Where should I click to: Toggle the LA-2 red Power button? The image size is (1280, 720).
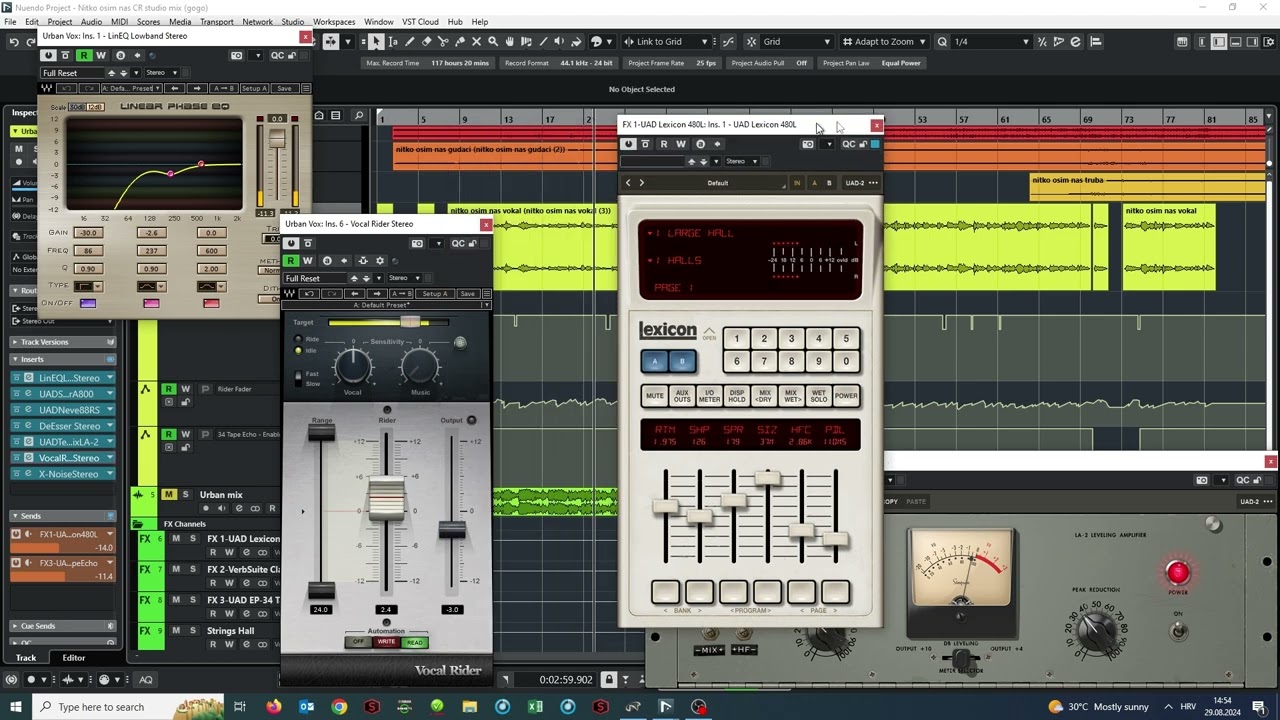(x=1178, y=573)
